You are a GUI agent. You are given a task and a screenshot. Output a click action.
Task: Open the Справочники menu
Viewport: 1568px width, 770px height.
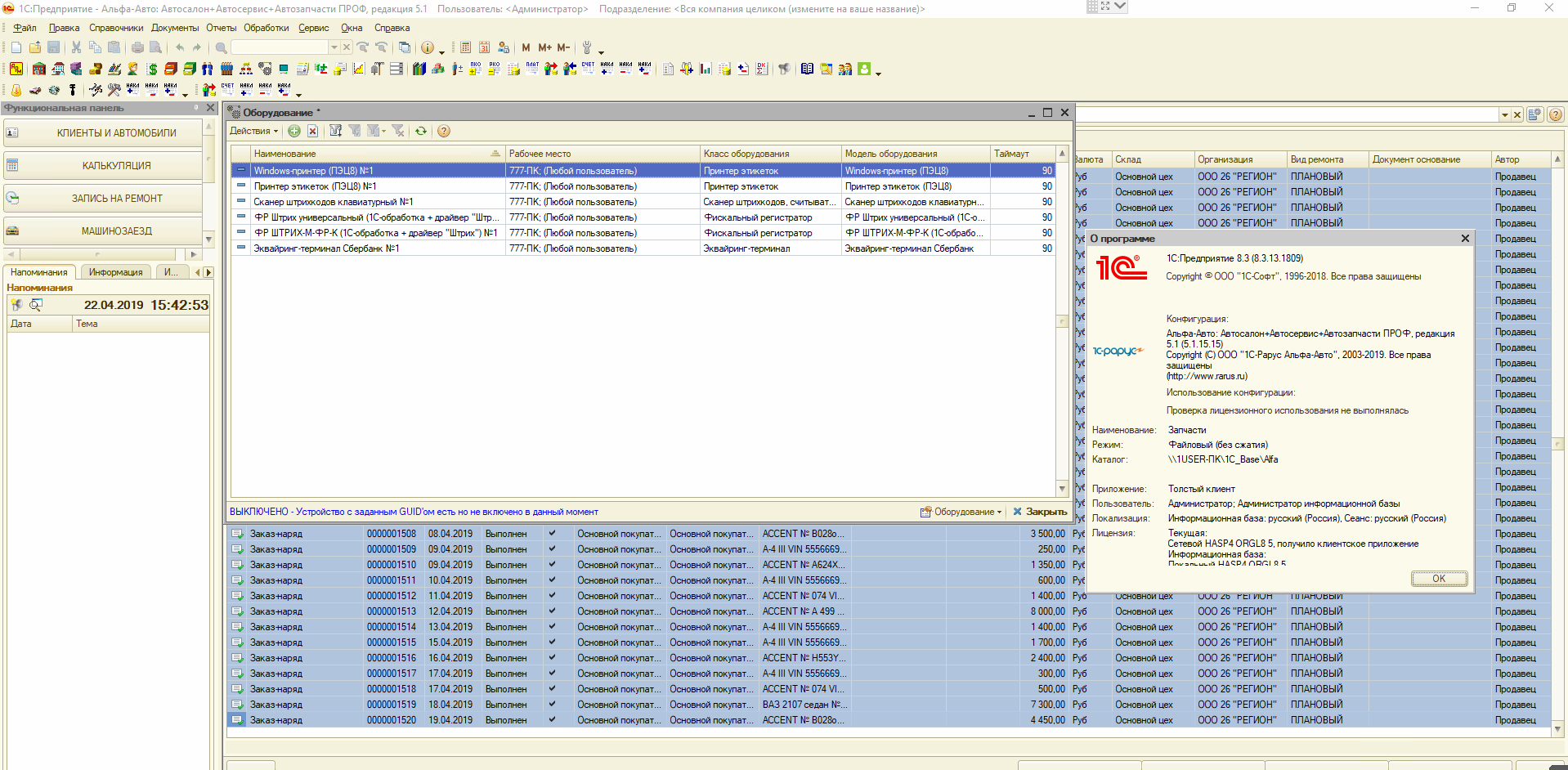coord(116,28)
